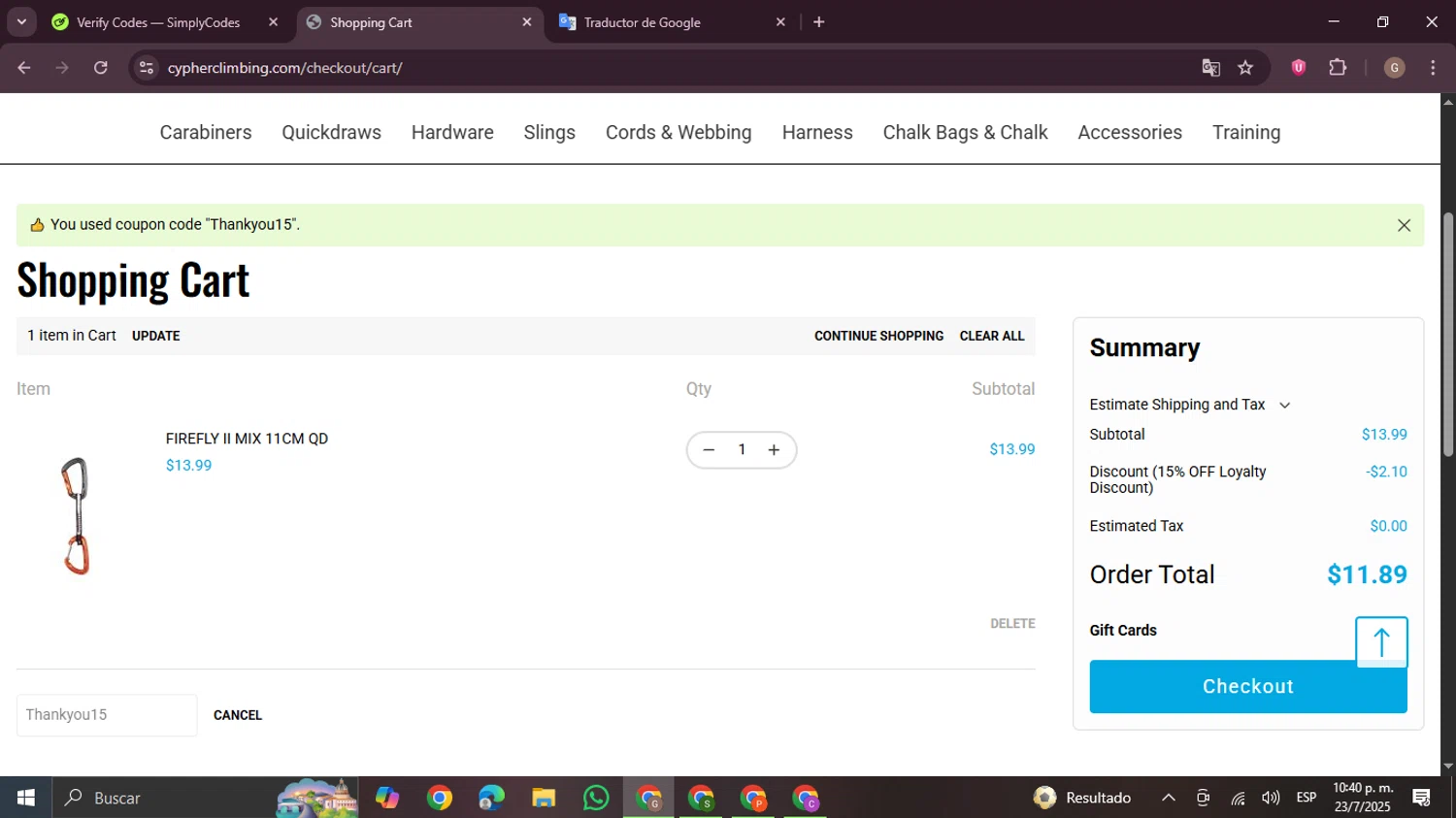Viewport: 1456px width, 818px height.
Task: Close the Traductor de Google tab
Action: click(x=780, y=22)
